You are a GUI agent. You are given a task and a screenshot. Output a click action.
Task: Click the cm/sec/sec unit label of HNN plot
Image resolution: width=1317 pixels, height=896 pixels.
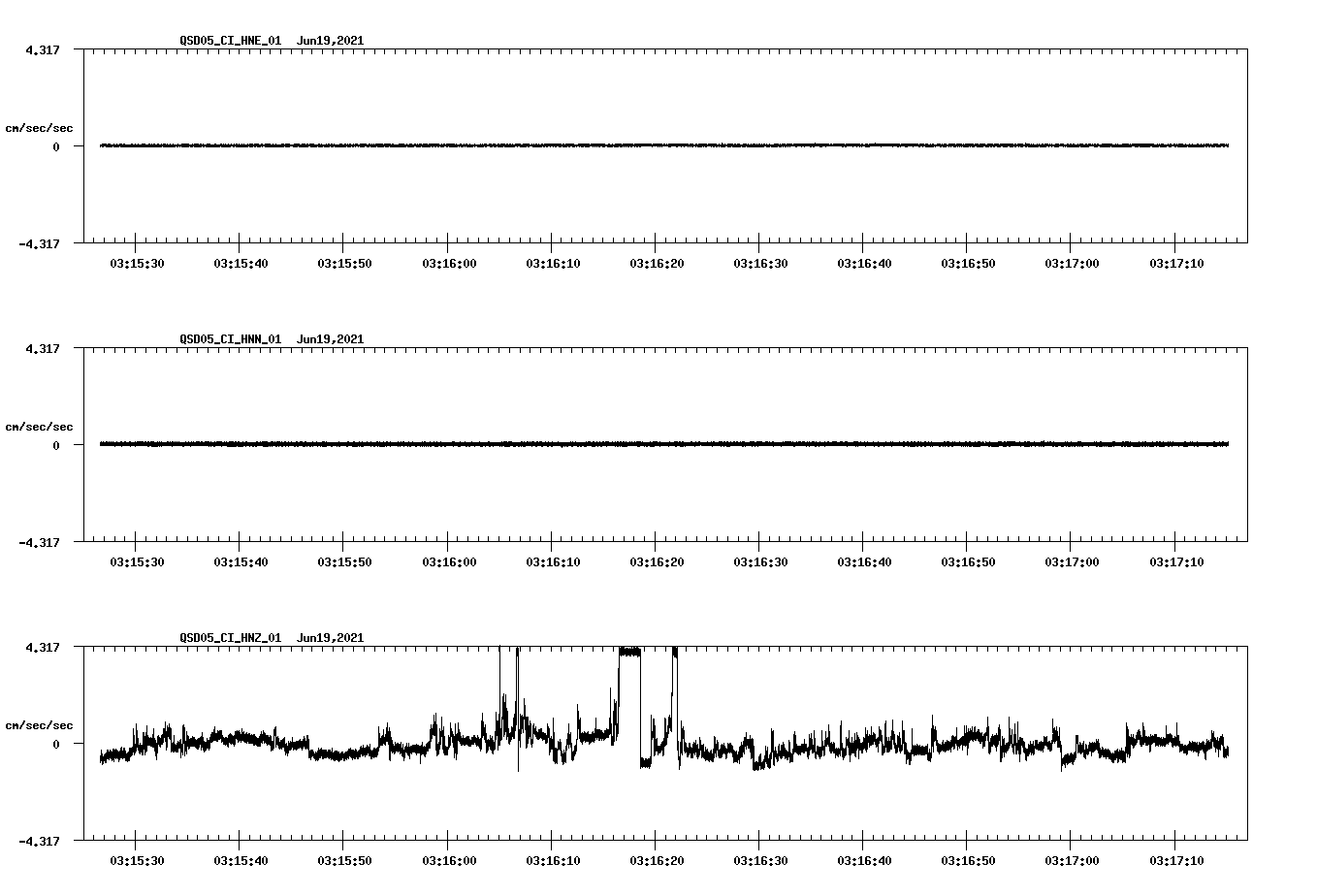coord(40,427)
